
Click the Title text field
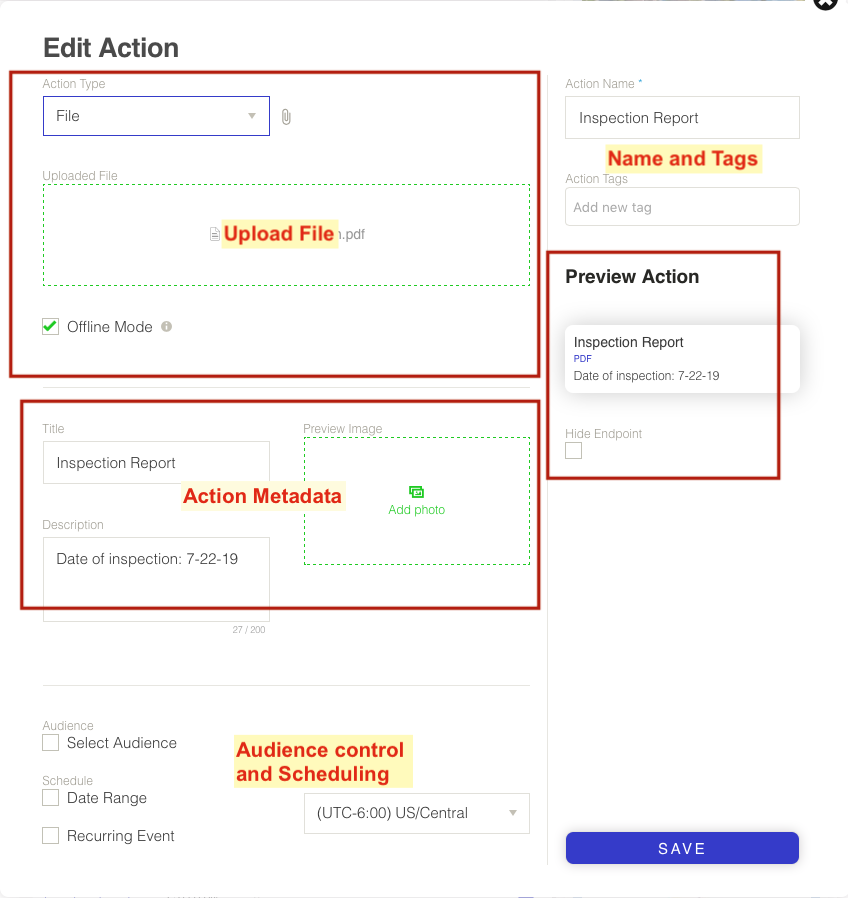pyautogui.click(x=156, y=463)
